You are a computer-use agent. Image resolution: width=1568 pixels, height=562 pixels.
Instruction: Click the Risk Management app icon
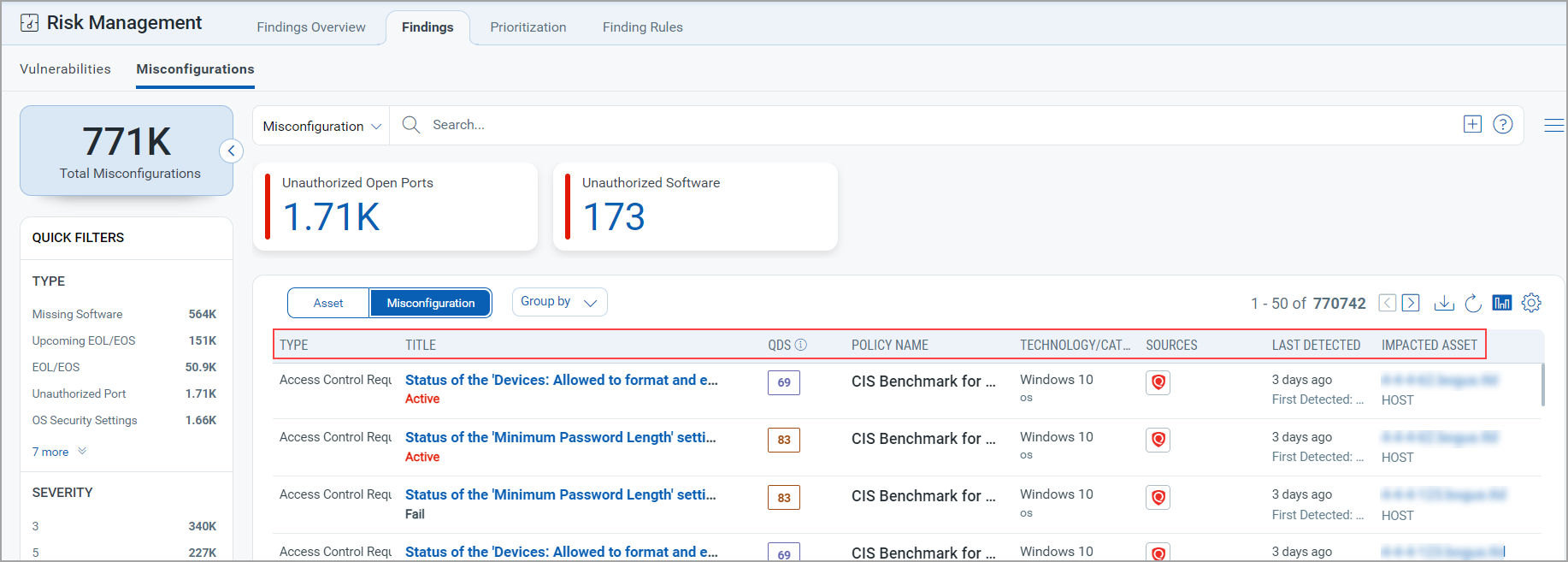[29, 23]
